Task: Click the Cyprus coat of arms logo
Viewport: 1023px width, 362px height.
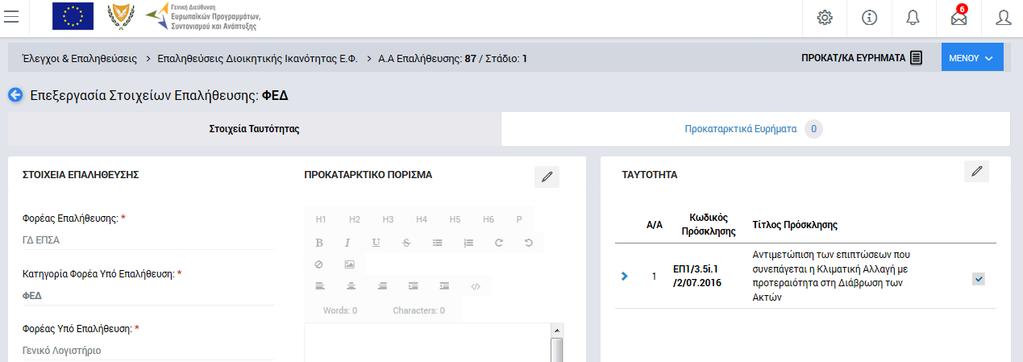Action: pos(121,16)
